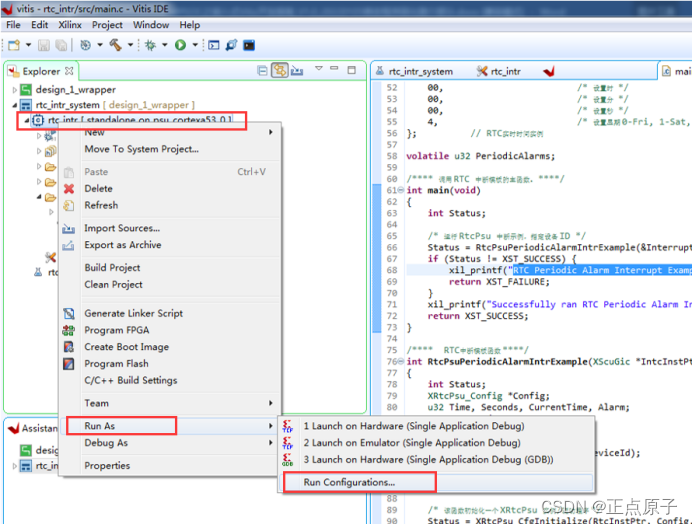Toggle Link with Editor in Explorer
The height and width of the screenshot is (525, 693).
tap(280, 70)
